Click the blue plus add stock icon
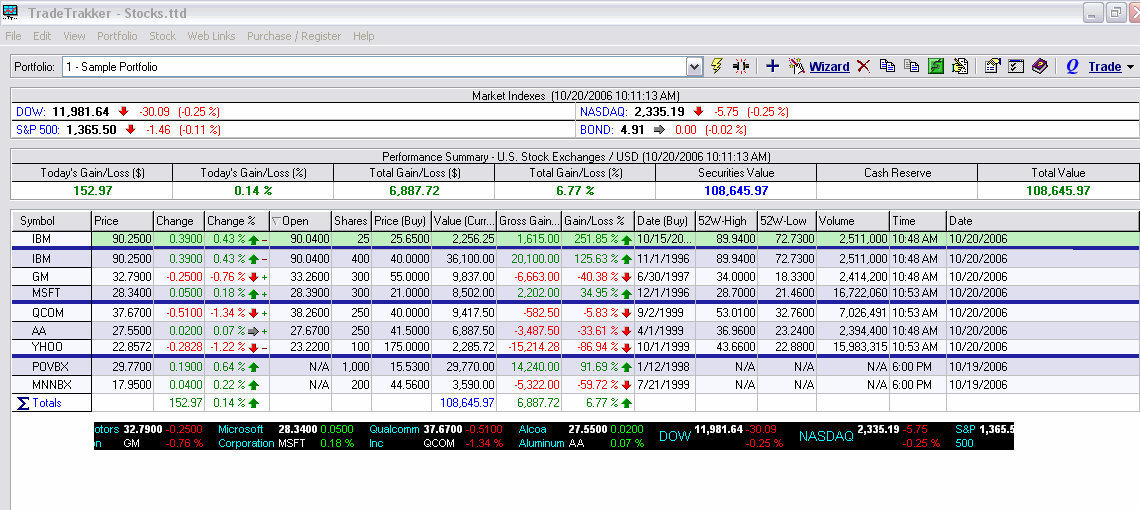The height and width of the screenshot is (510, 1140). (772, 66)
